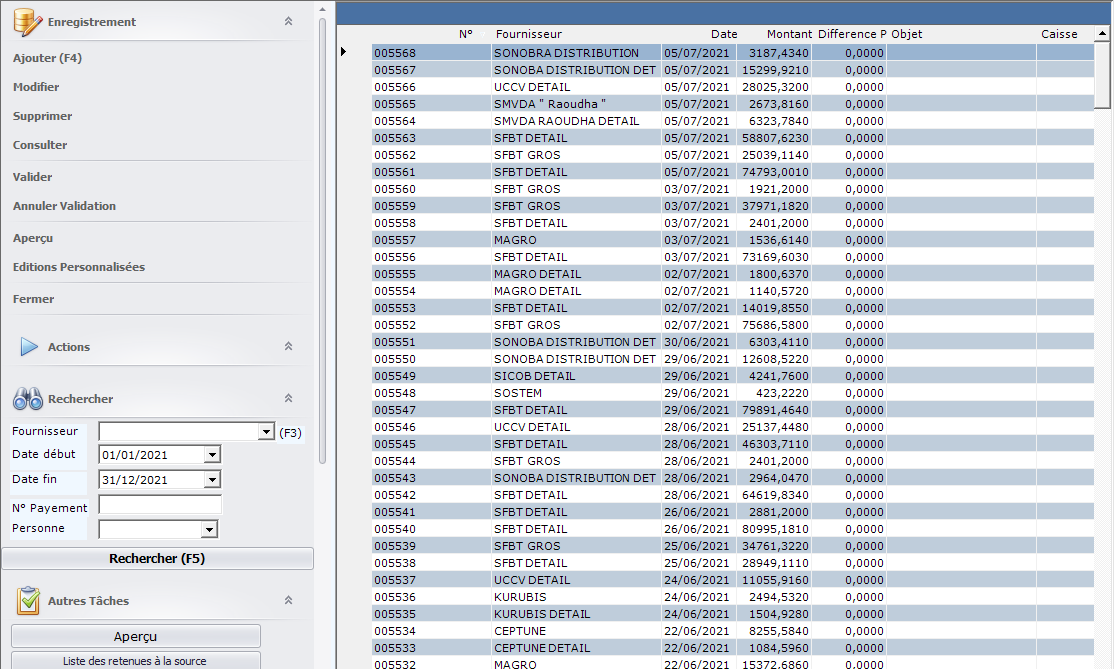Click amount 1140,5720 in row 005554
This screenshot has width=1114, height=669.
click(x=779, y=291)
